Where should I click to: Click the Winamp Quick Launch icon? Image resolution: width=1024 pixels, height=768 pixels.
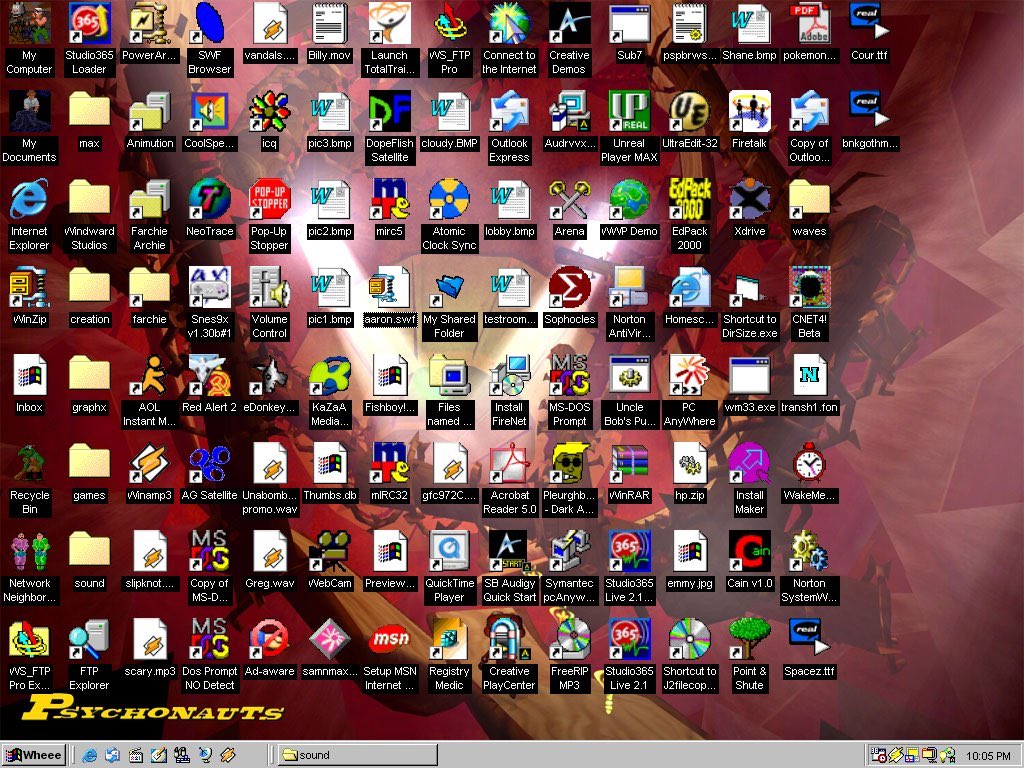(x=228, y=756)
